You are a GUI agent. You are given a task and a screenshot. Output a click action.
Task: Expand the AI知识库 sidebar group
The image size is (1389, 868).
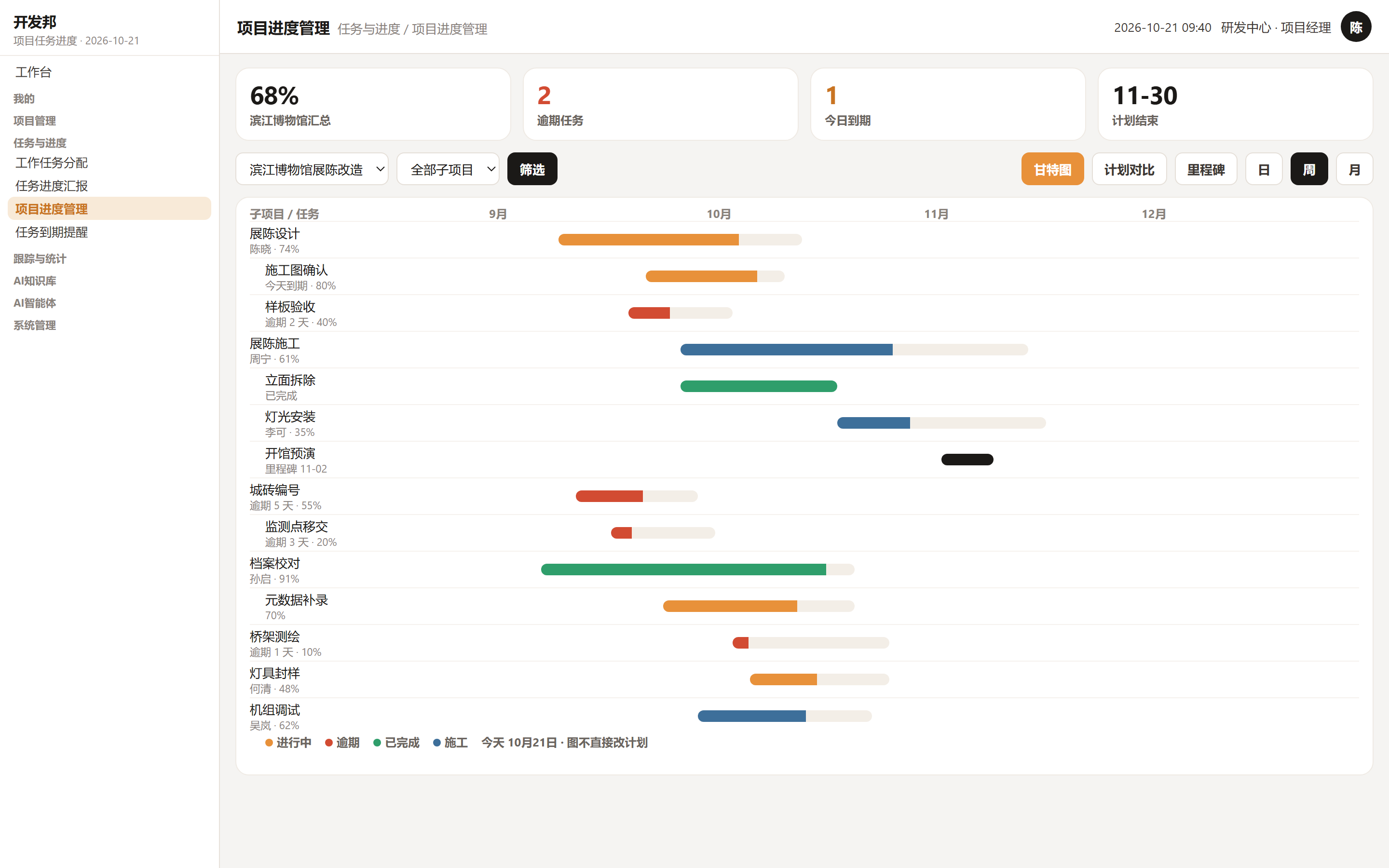(34, 281)
